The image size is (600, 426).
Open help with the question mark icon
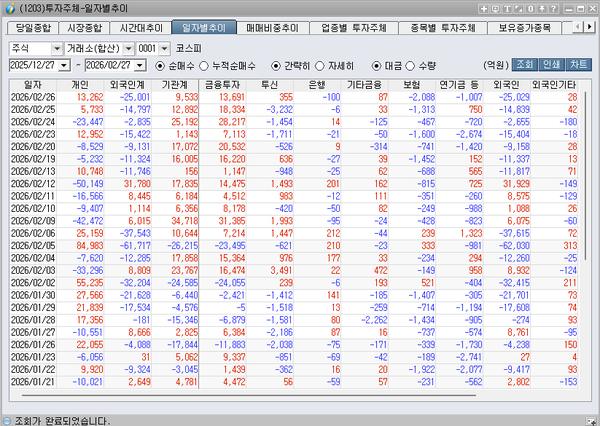(554, 8)
